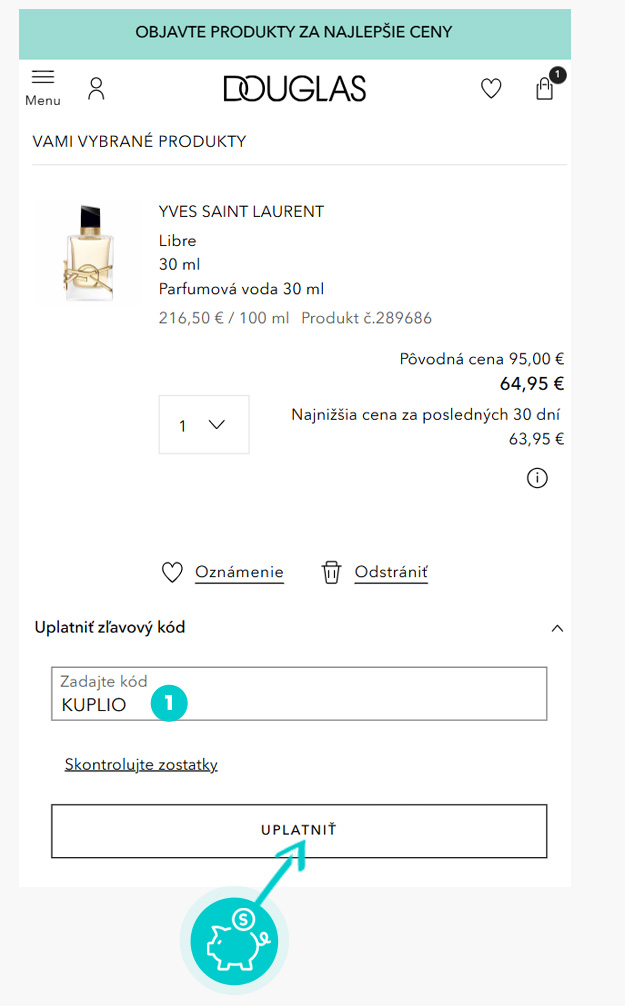Image resolution: width=625 pixels, height=1006 pixels.
Task: Click the top promo banner
Action: click(294, 32)
